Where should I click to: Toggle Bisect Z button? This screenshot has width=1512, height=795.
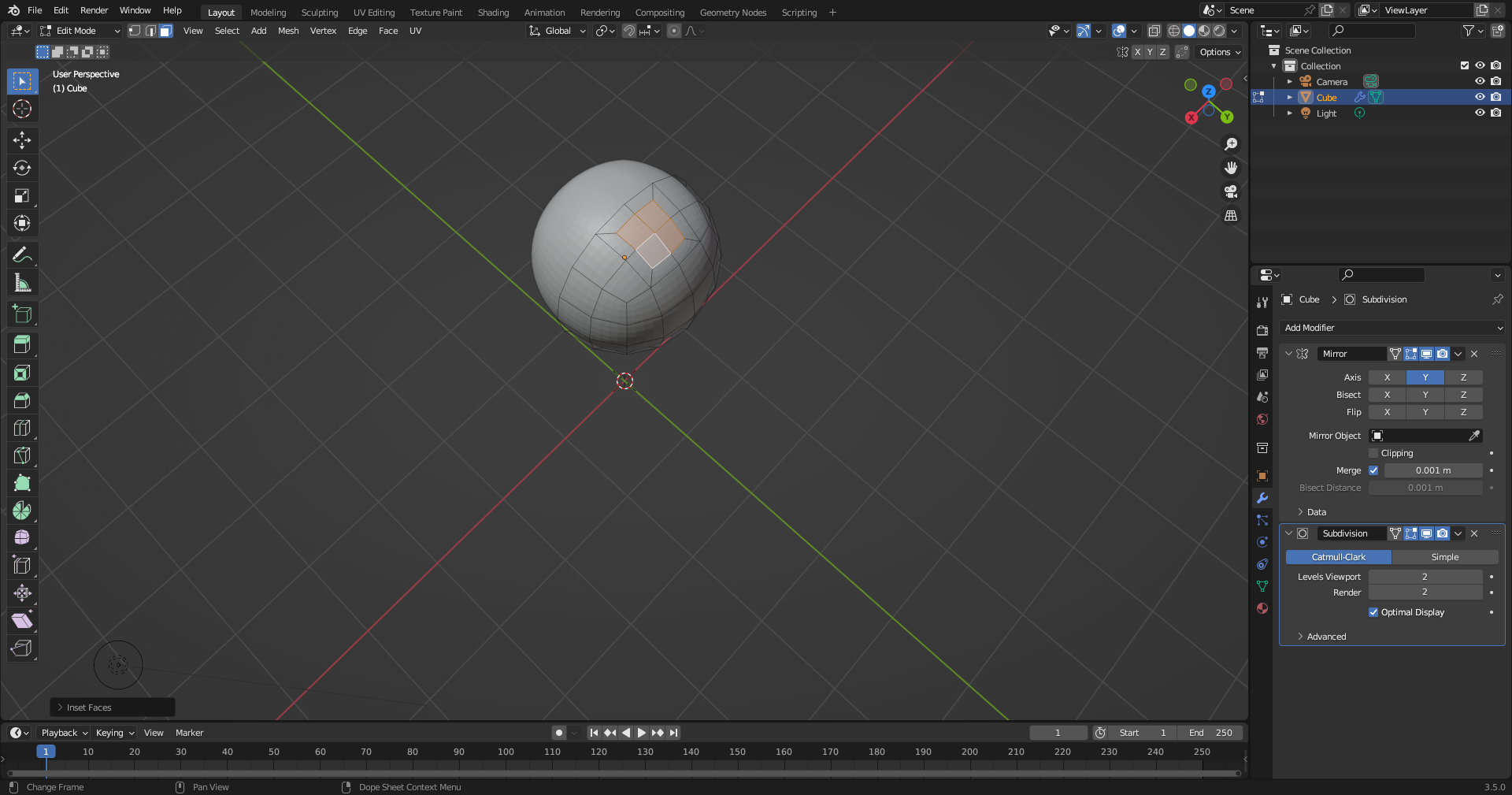[x=1463, y=395]
